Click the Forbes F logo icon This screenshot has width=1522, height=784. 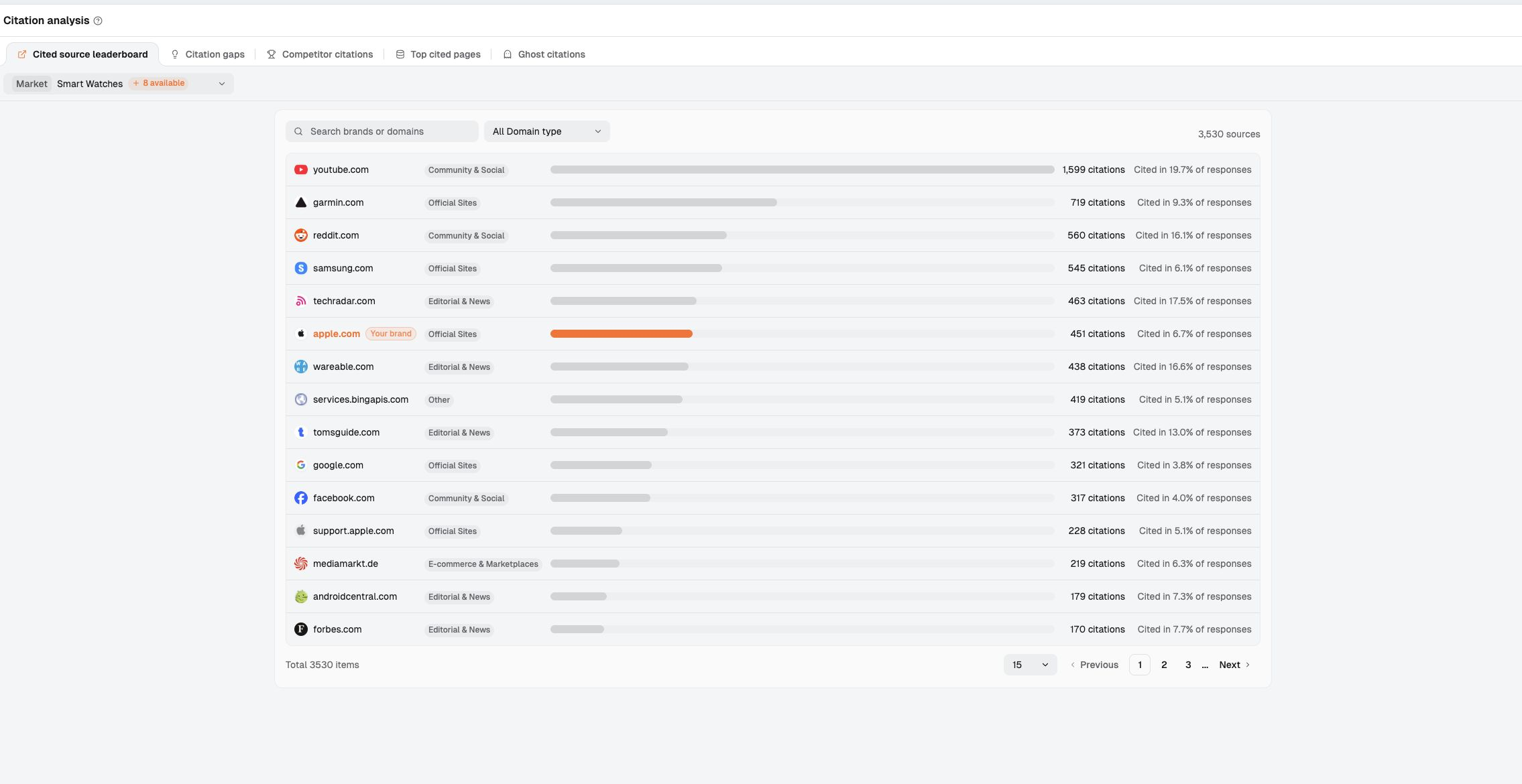[x=301, y=629]
